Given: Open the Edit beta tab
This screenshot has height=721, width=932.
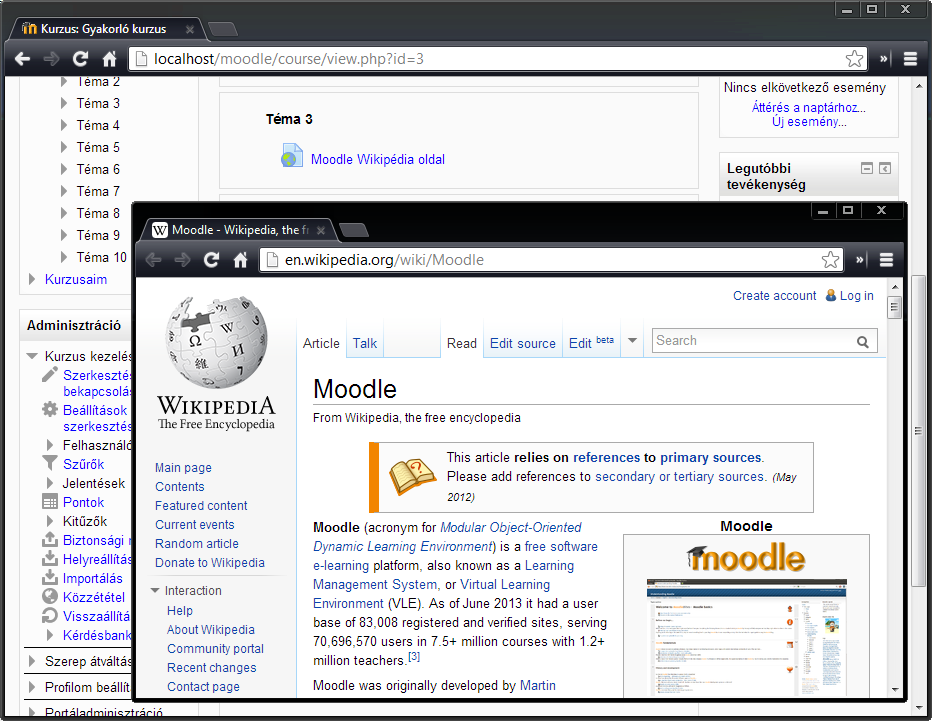Looking at the screenshot, I should pos(591,343).
